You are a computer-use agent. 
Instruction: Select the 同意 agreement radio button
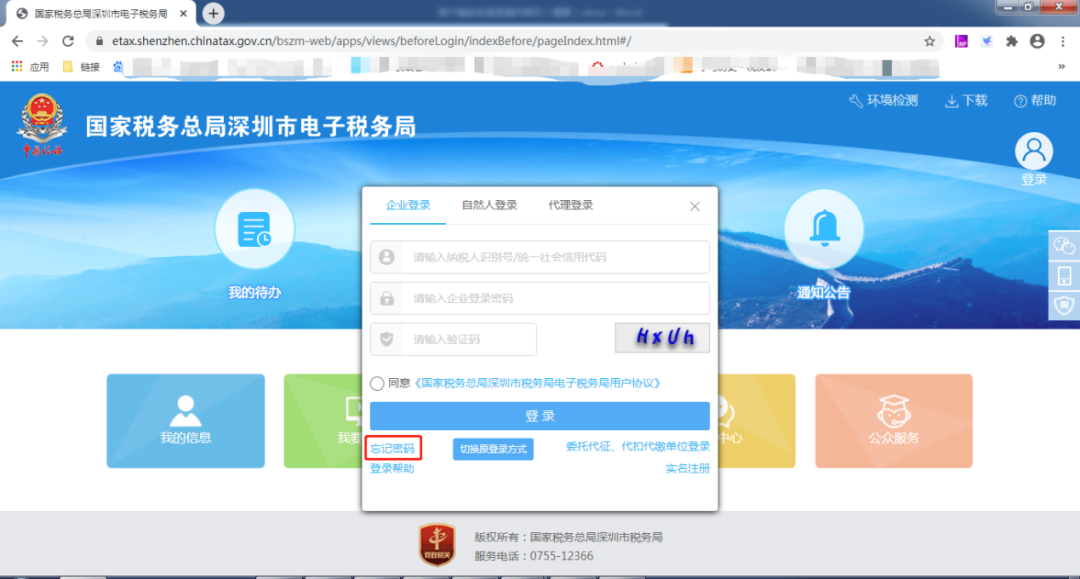click(x=377, y=383)
